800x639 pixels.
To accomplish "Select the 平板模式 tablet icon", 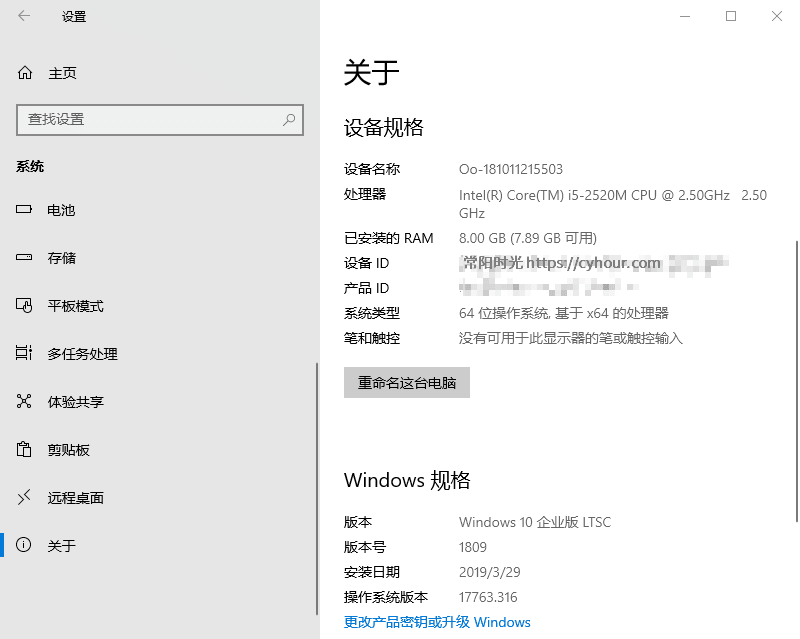I will [24, 305].
